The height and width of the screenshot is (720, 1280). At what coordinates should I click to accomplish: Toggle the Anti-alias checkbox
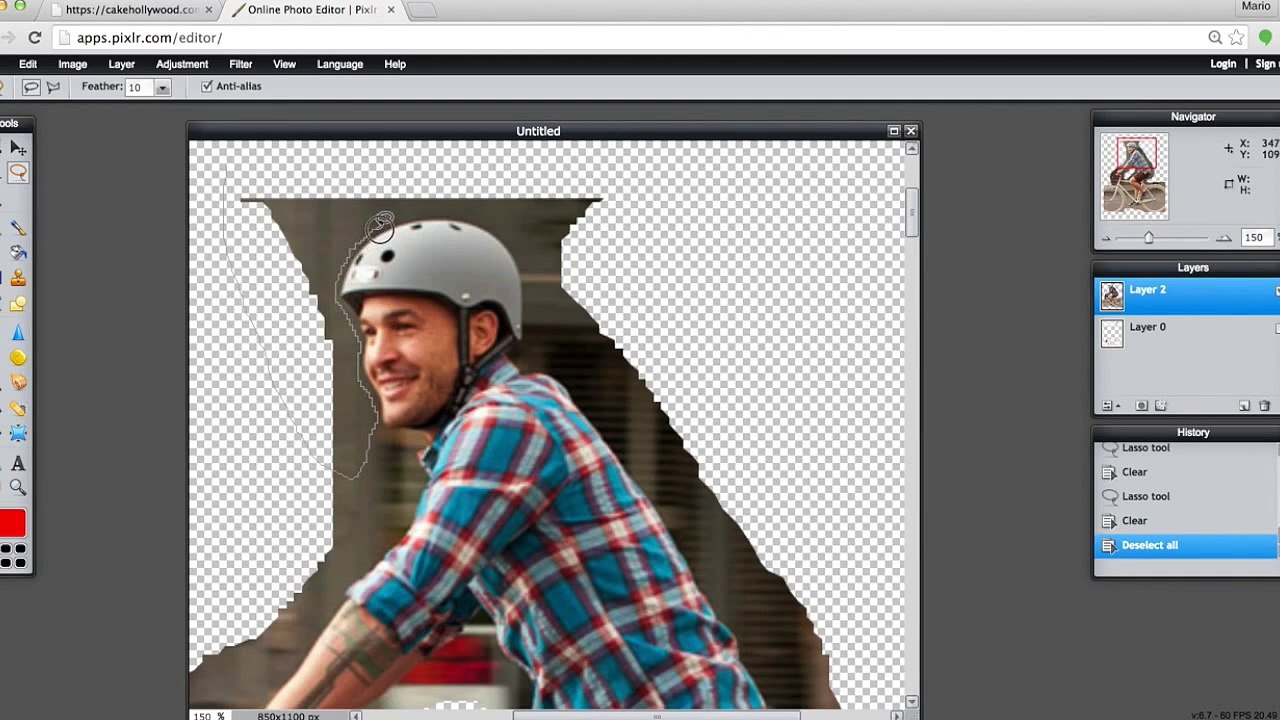[207, 87]
